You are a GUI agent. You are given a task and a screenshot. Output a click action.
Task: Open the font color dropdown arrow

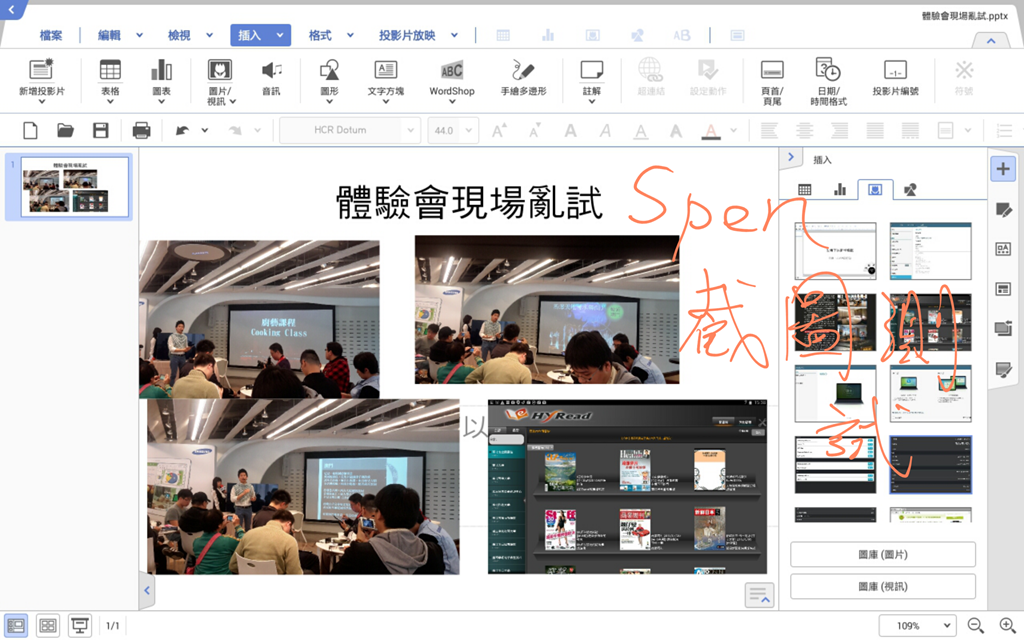(x=733, y=131)
